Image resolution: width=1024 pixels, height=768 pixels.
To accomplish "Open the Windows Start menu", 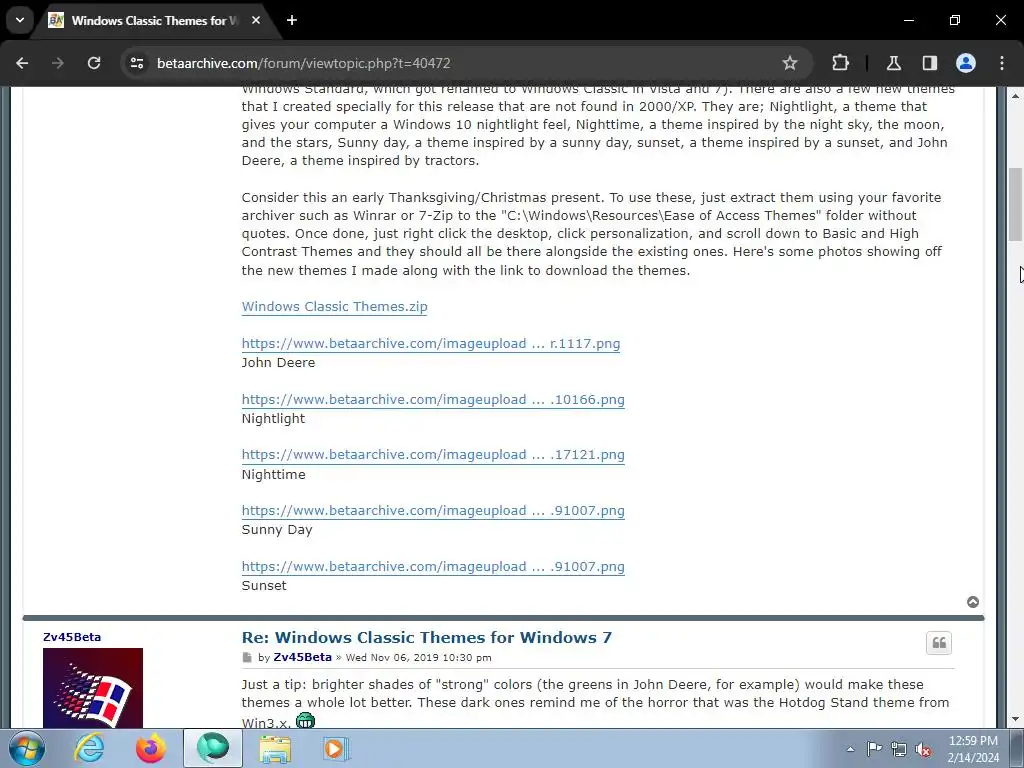I will (27, 748).
